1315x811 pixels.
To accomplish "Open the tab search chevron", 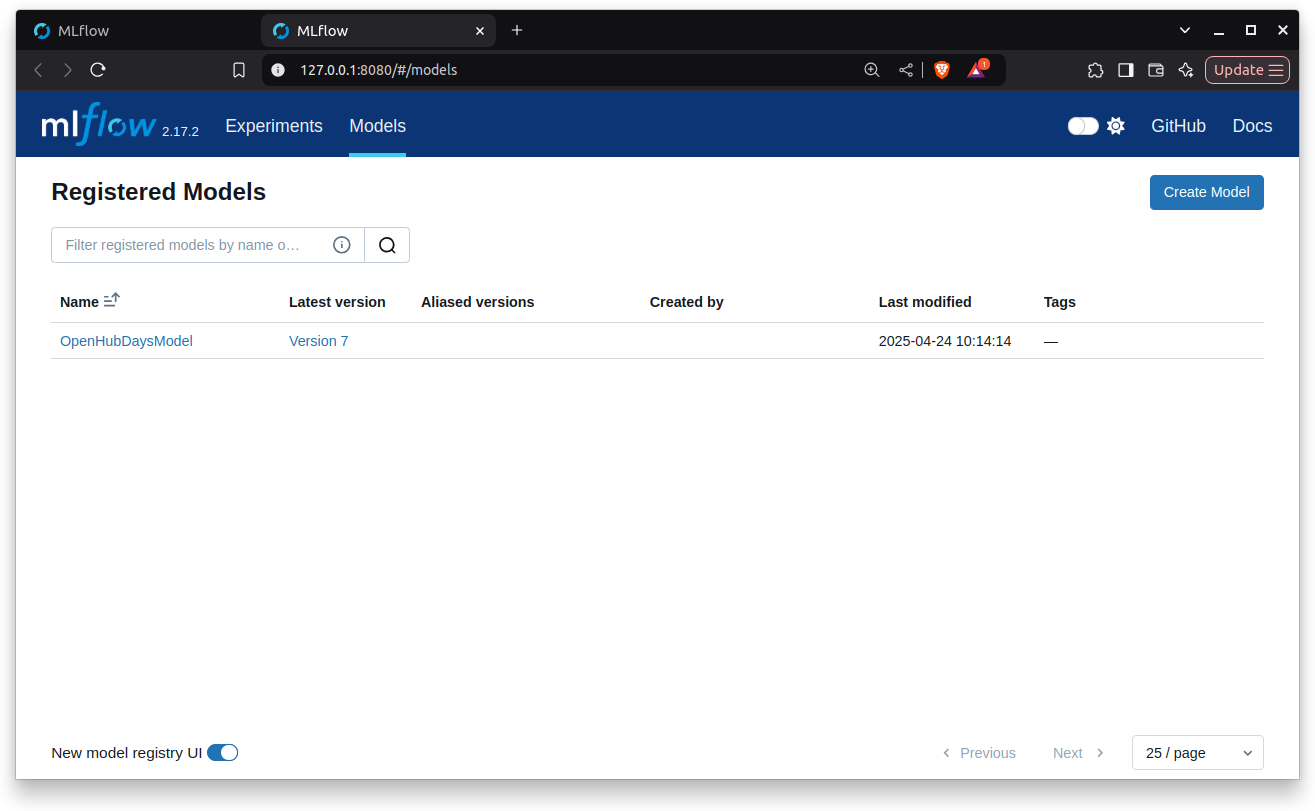I will click(1185, 30).
